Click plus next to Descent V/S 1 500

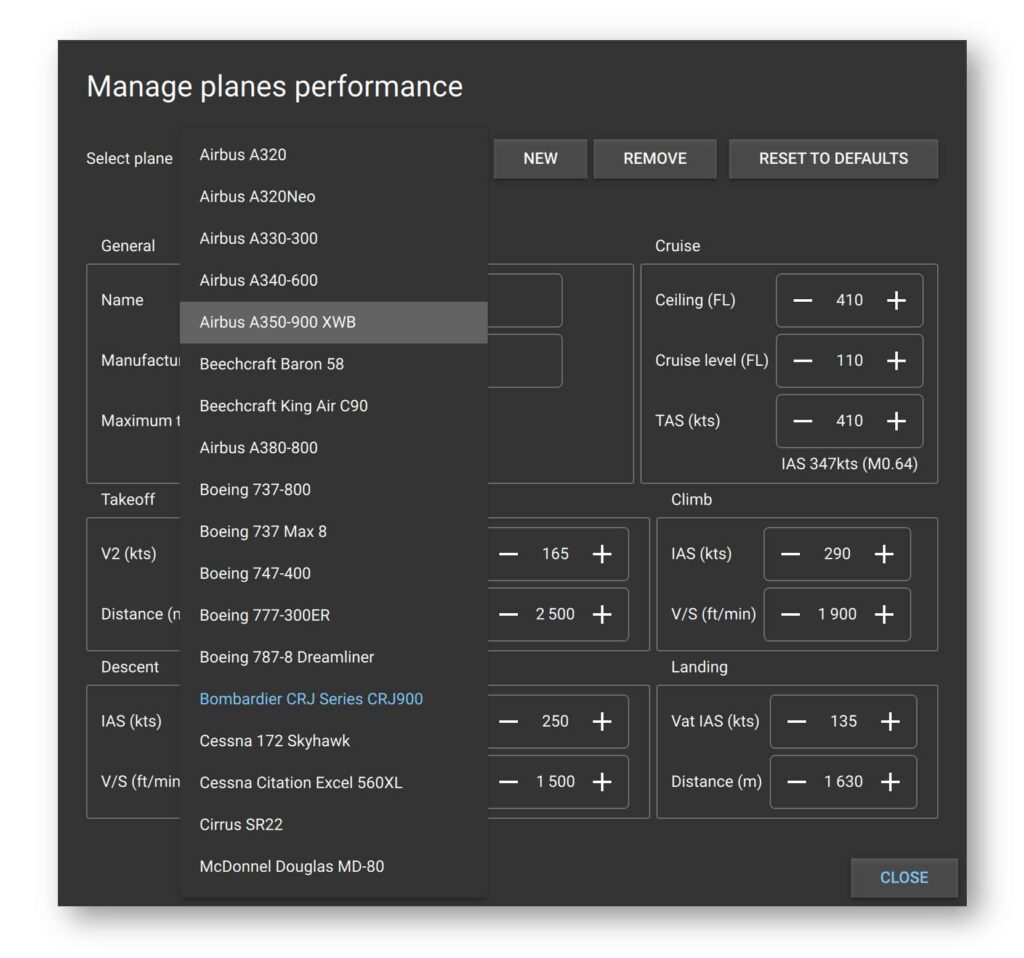[x=601, y=781]
